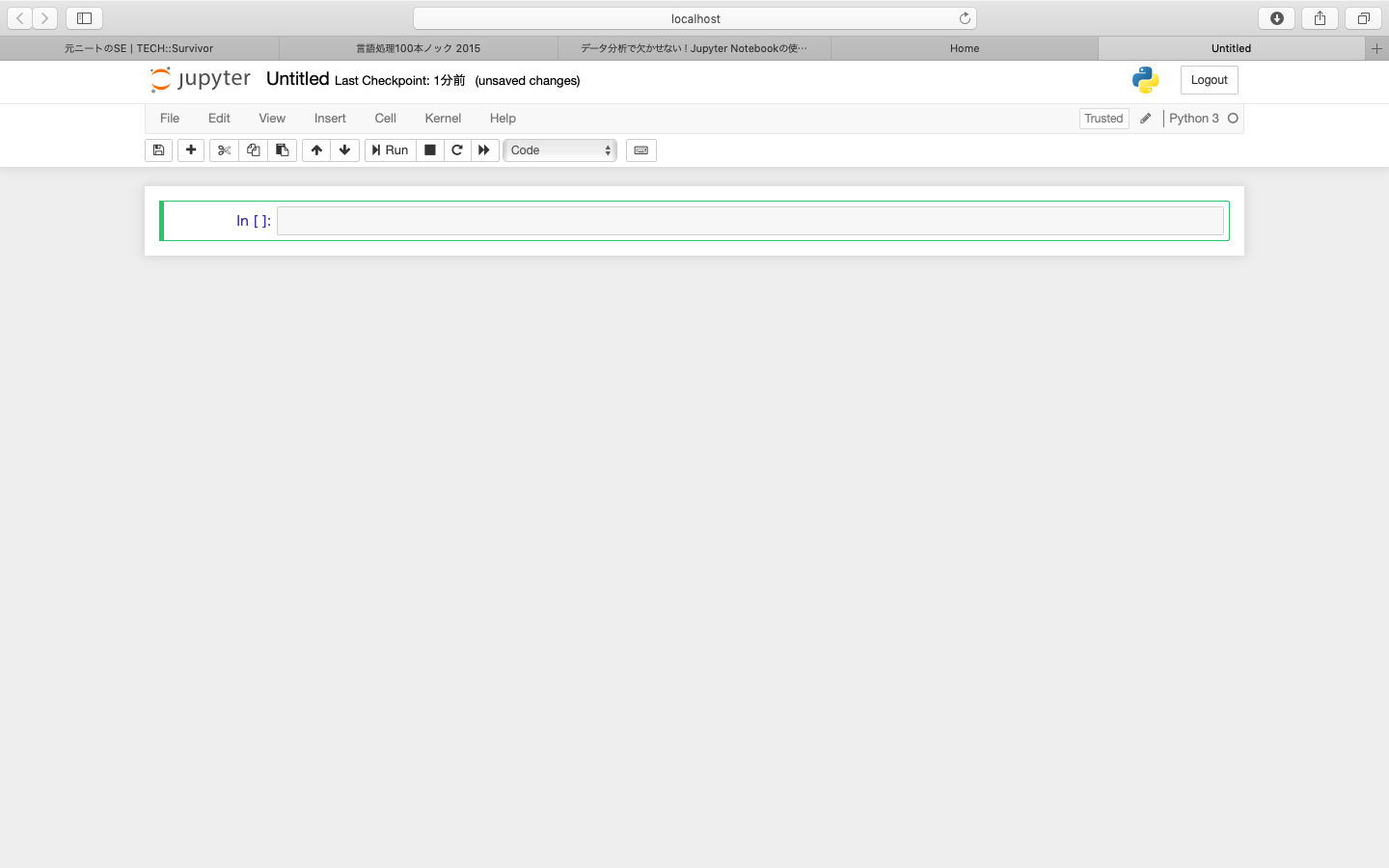
Task: Restart kernel and run all fast-forward icon
Action: 484,150
